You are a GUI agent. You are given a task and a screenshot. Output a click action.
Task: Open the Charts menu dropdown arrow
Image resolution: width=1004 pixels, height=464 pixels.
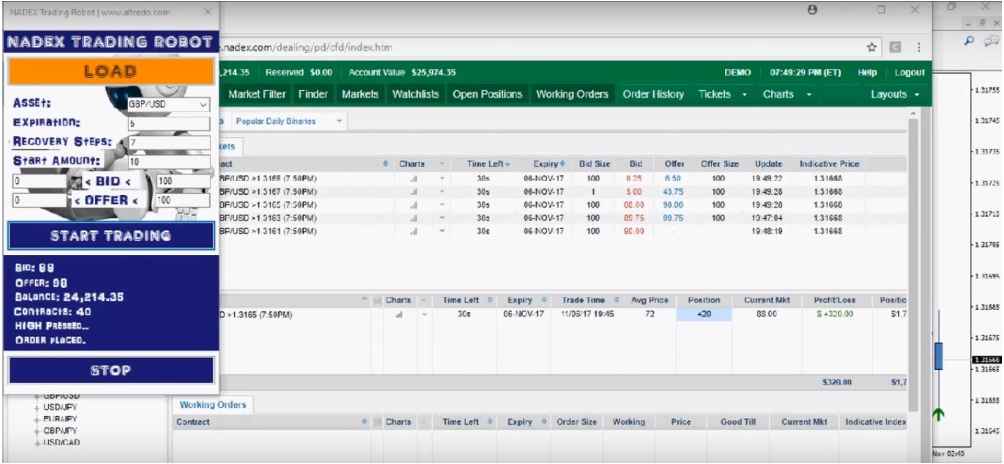[x=809, y=95]
